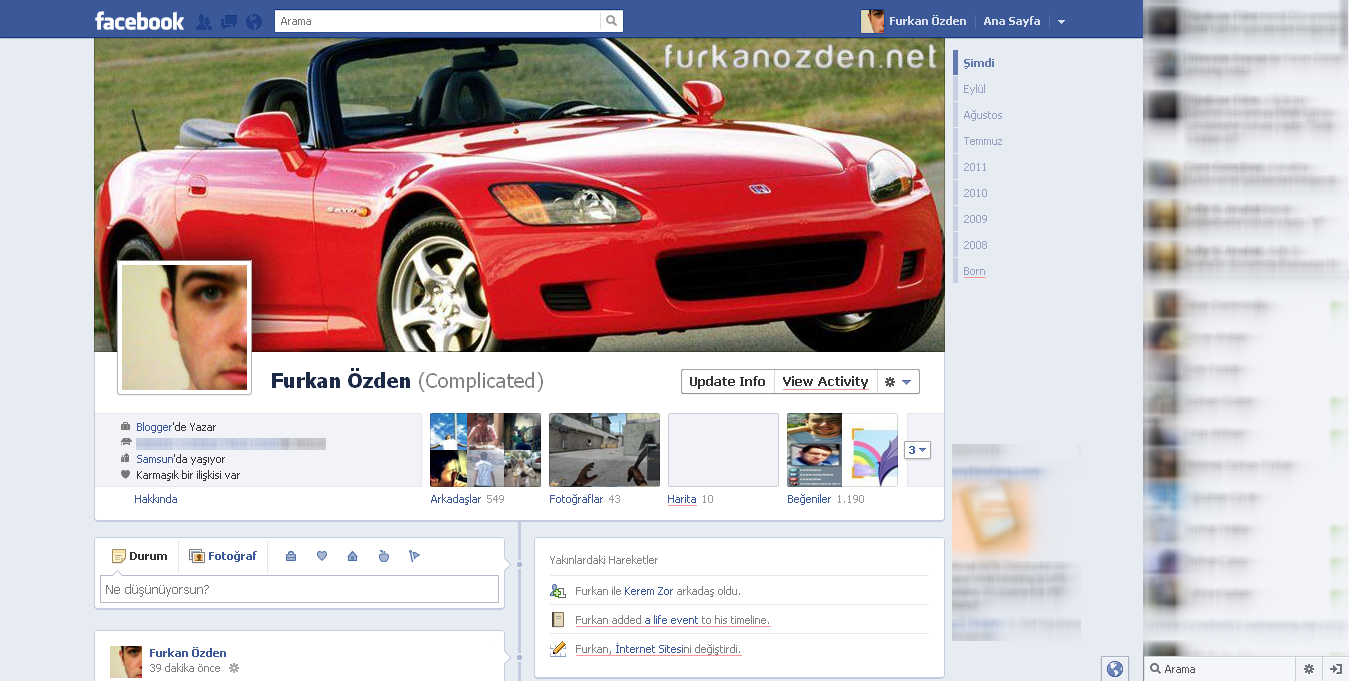Jump to Born in the timeline navigator
This screenshot has height=681, width=1349.
click(x=974, y=271)
